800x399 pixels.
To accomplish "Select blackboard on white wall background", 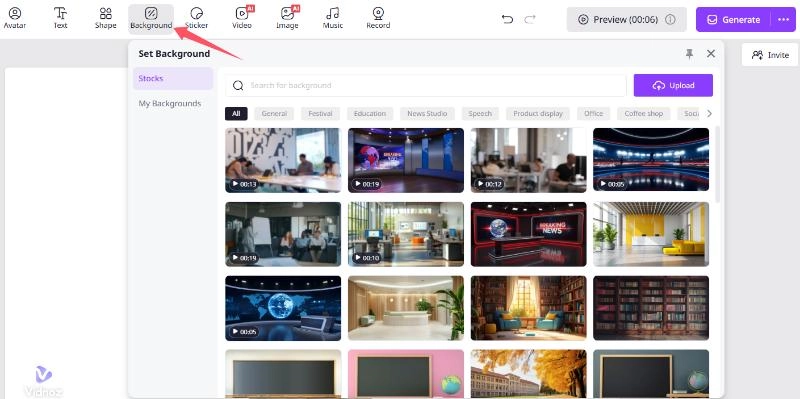I will pyautogui.click(x=283, y=373).
